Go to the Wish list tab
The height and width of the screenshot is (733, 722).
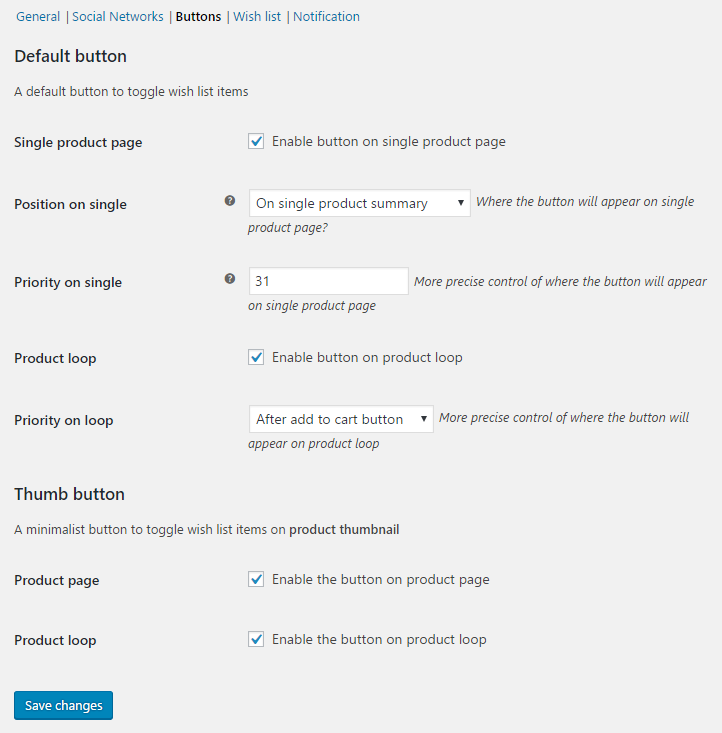pyautogui.click(x=257, y=17)
